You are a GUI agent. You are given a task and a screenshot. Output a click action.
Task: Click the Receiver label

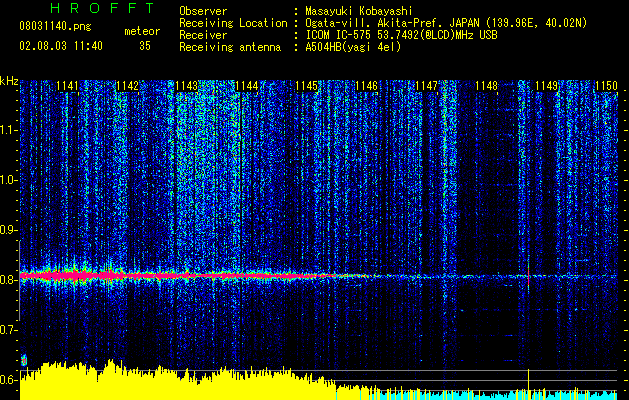pos(203,35)
